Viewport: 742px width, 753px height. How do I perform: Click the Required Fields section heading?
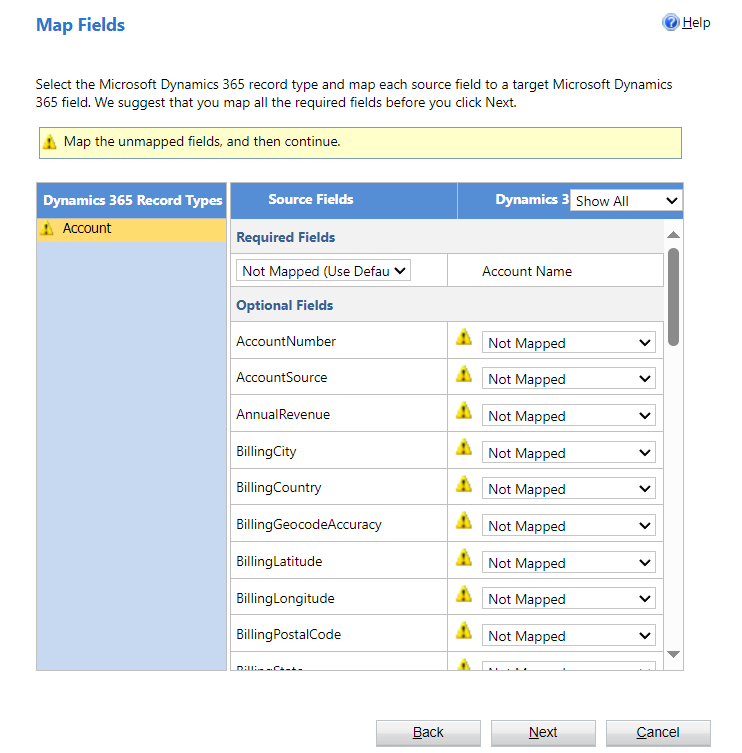(286, 237)
